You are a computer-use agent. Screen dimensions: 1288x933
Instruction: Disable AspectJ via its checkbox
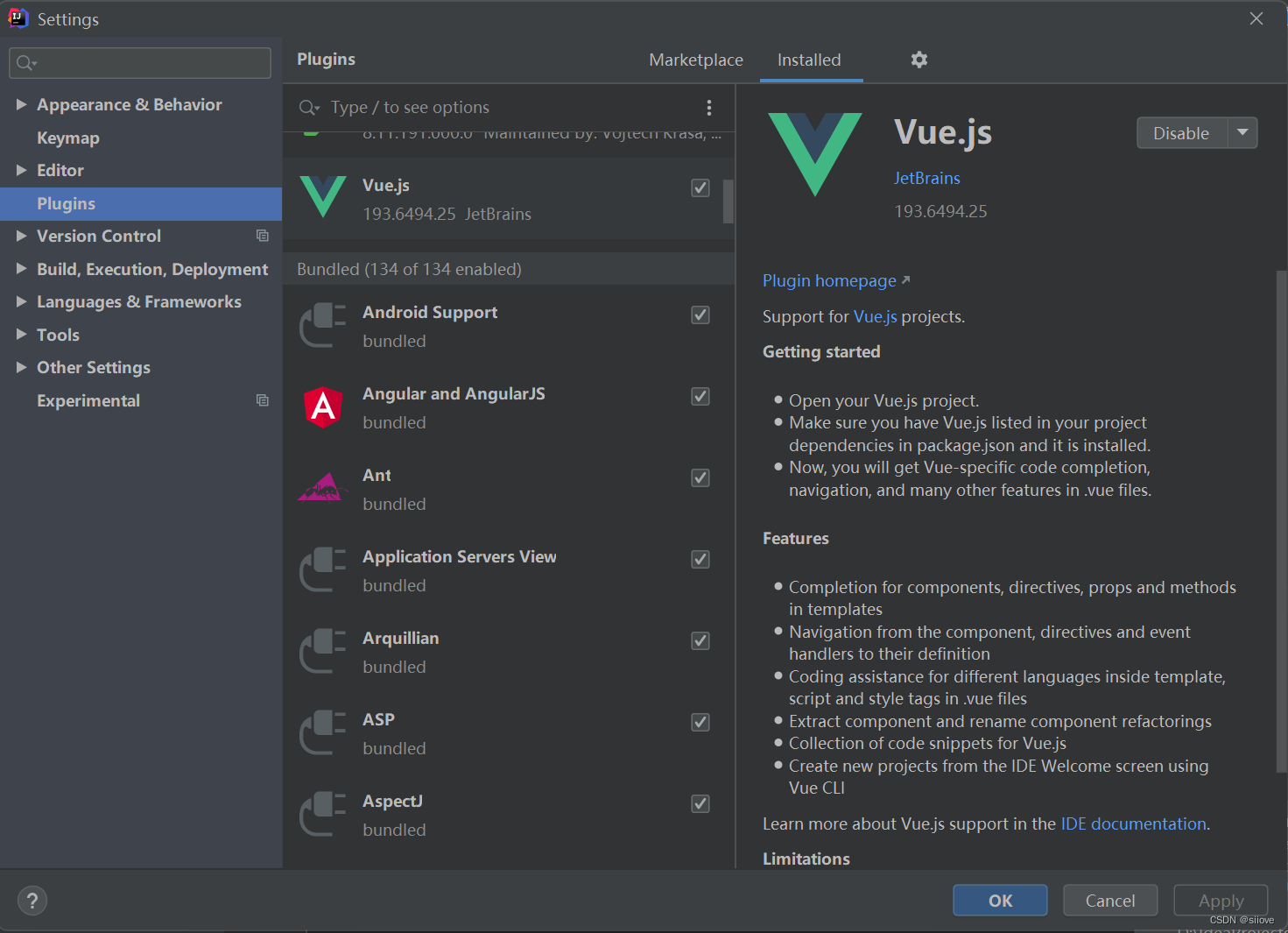point(700,803)
